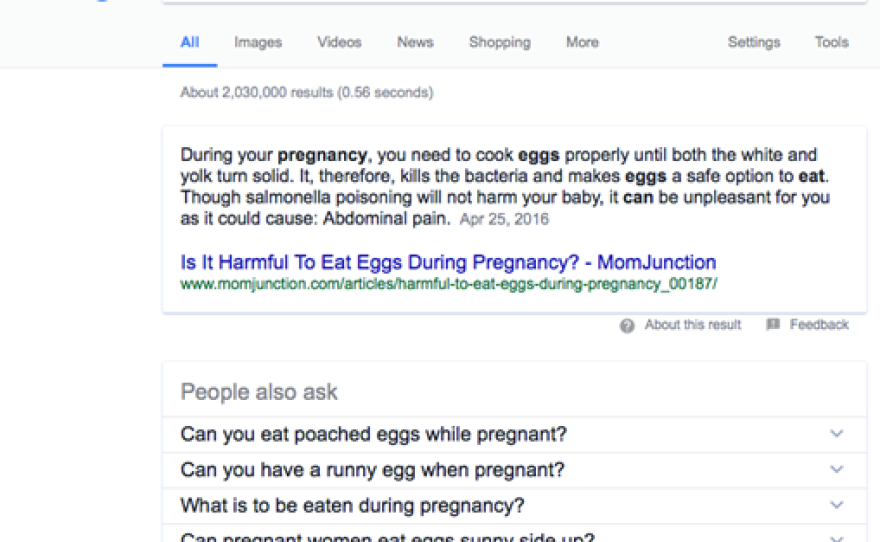Click the green momjunction.com URL
The image size is (880, 542).
pos(448,284)
